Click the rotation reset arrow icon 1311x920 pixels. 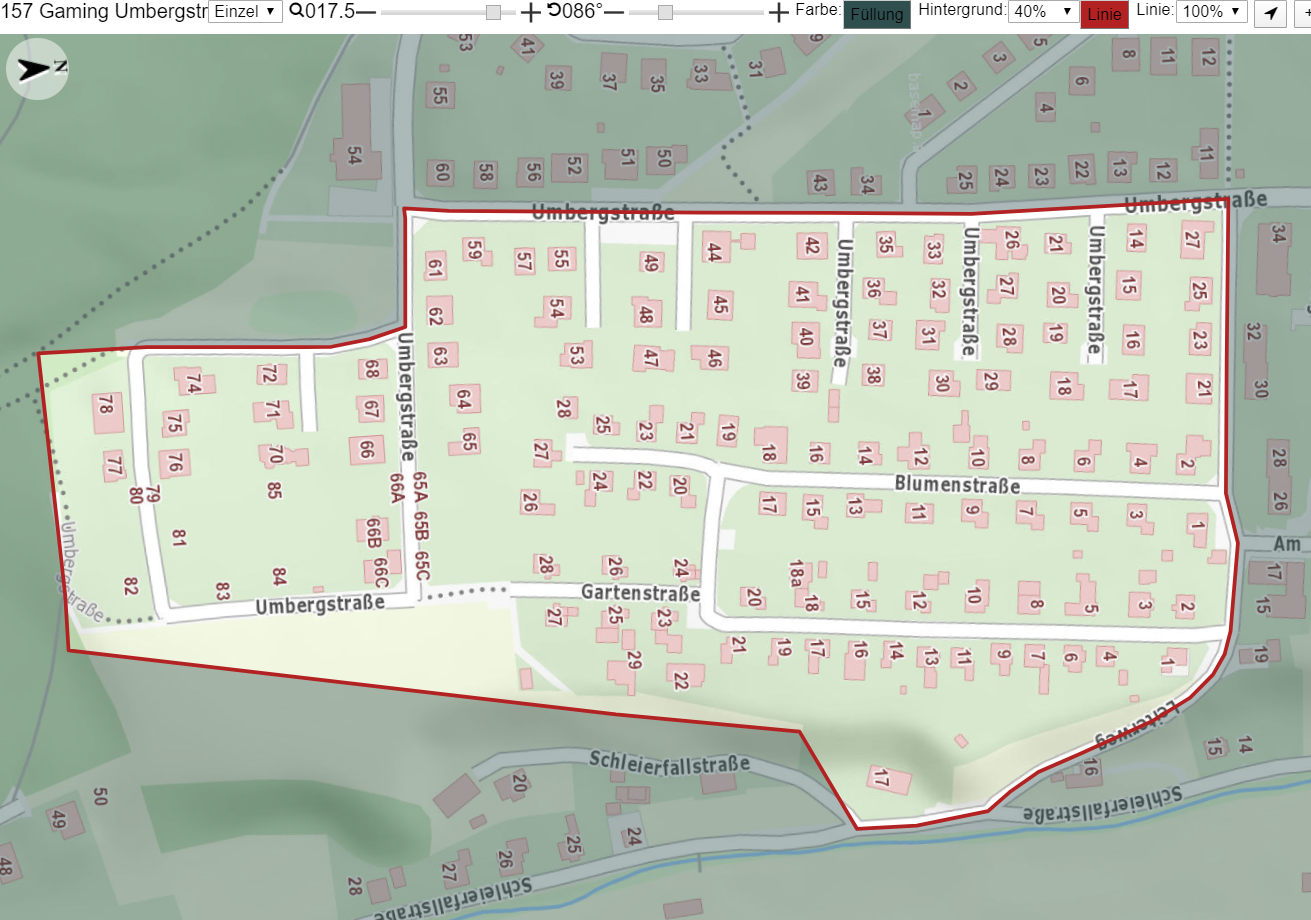tap(553, 12)
